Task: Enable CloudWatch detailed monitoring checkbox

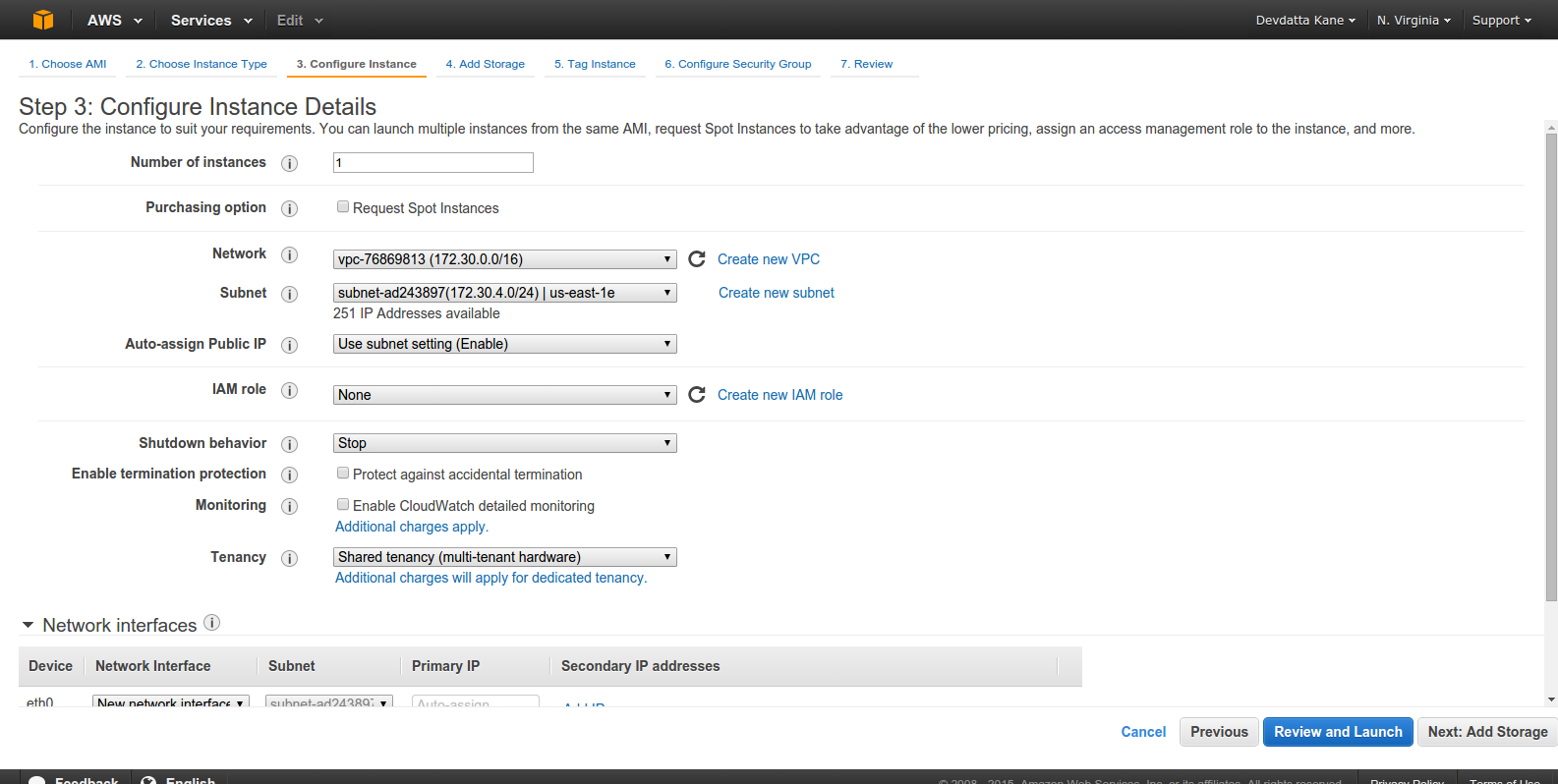Action: 343,504
